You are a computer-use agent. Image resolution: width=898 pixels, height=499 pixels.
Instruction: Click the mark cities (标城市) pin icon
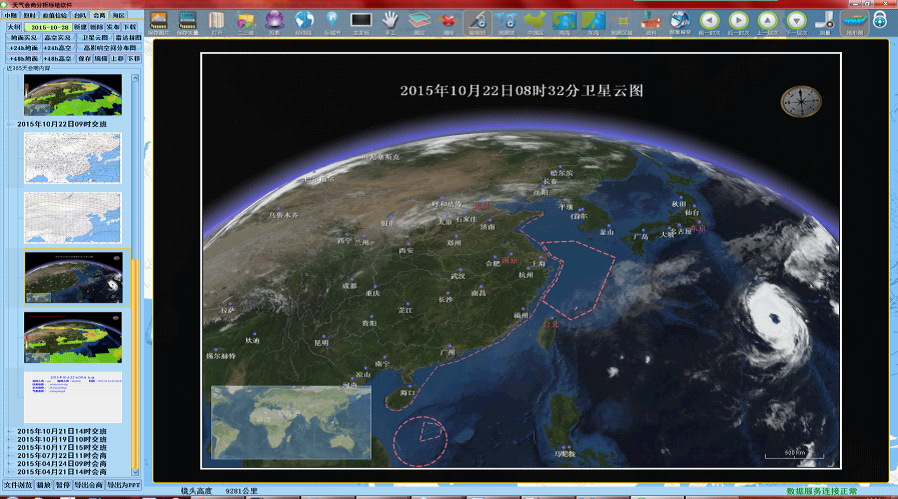click(x=332, y=23)
